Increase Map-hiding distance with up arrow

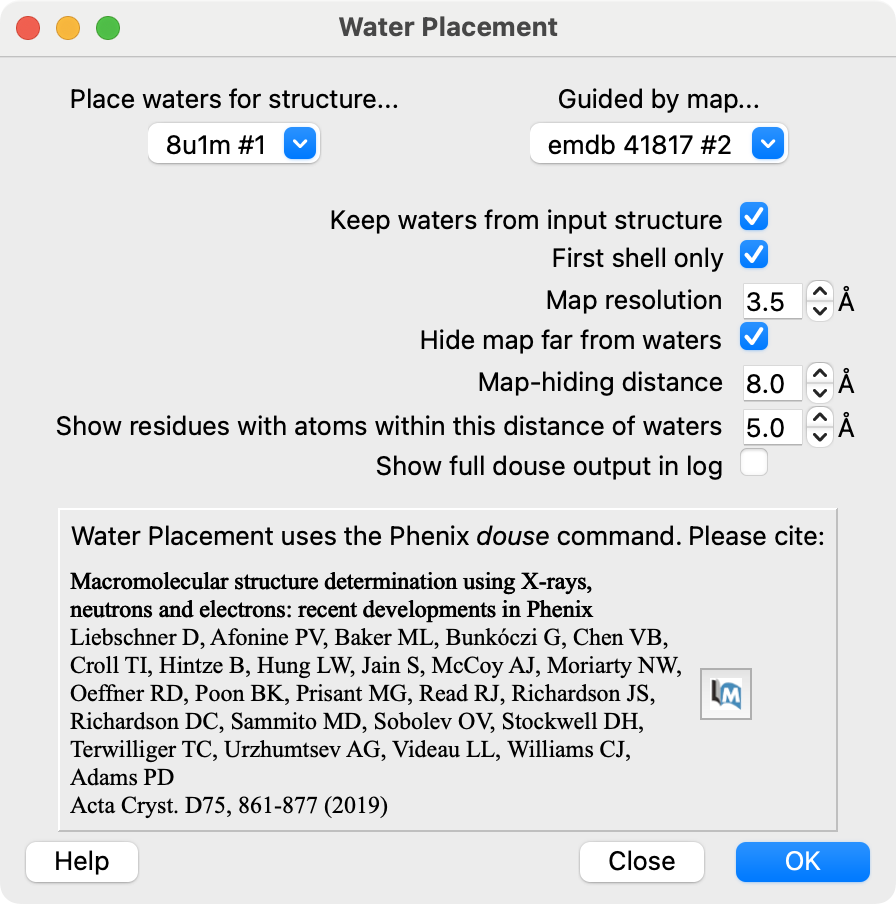(x=819, y=374)
